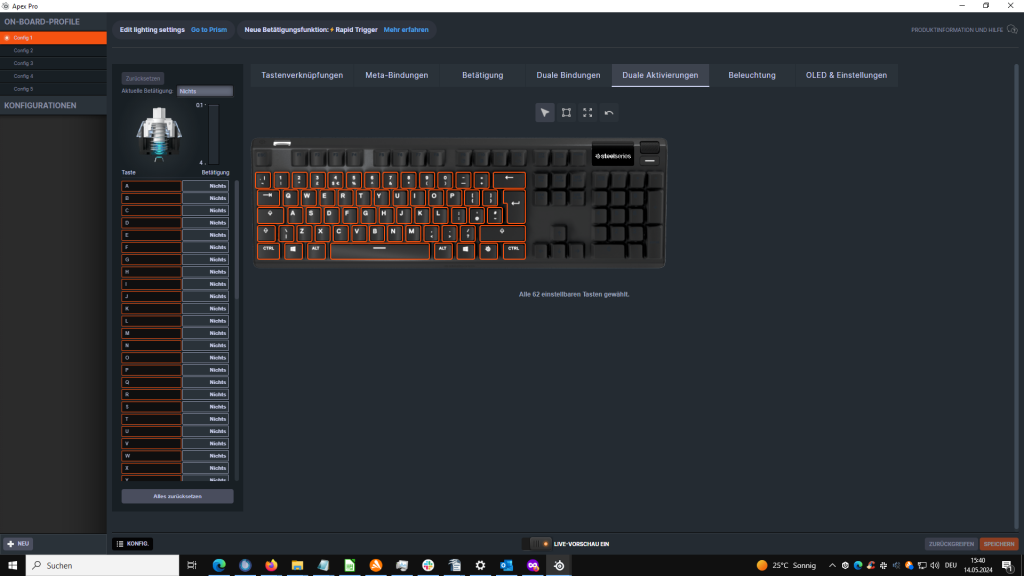Click the Windows Suchen search box

[x=103, y=566]
